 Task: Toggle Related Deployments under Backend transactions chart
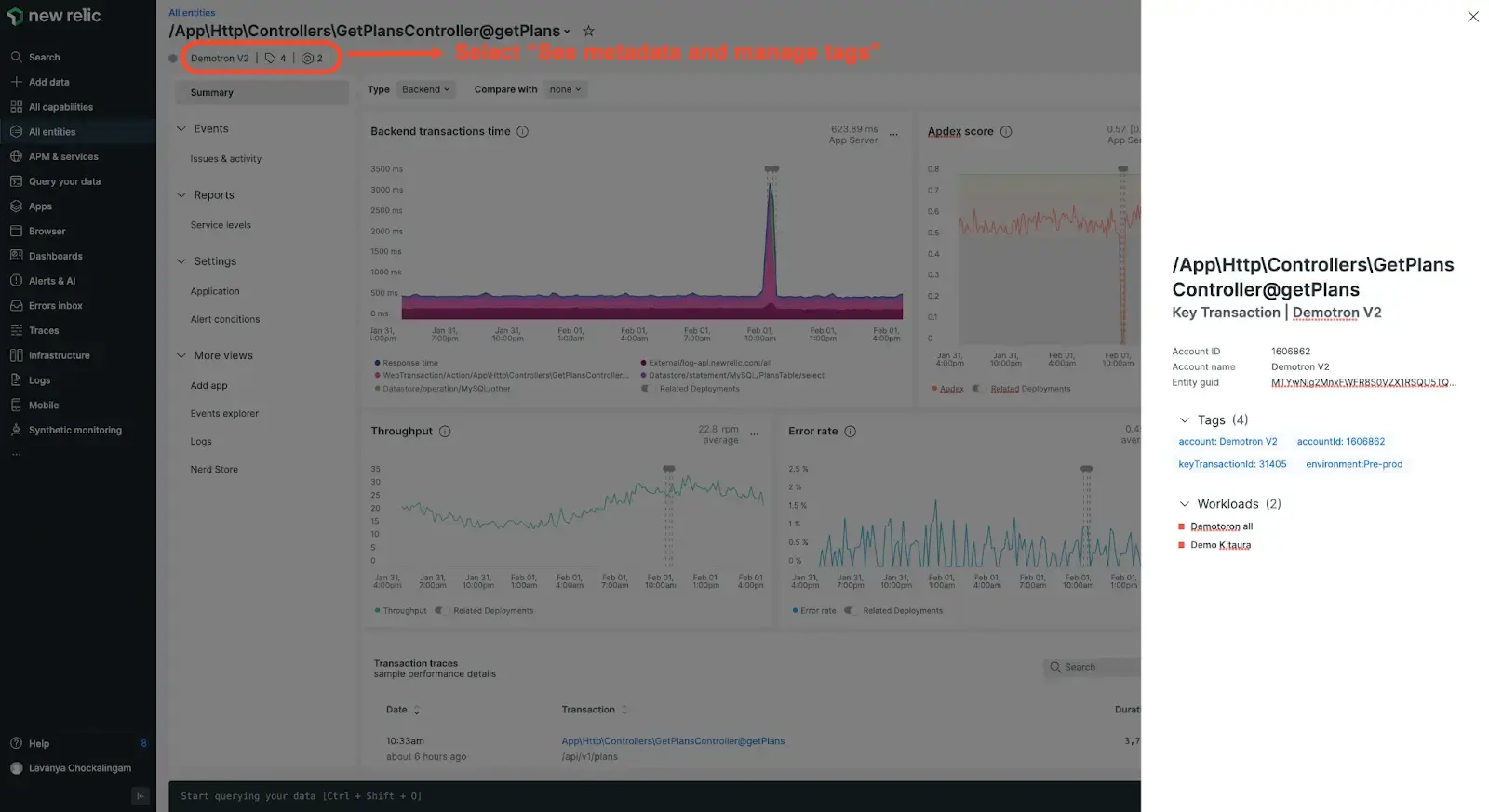pos(647,389)
